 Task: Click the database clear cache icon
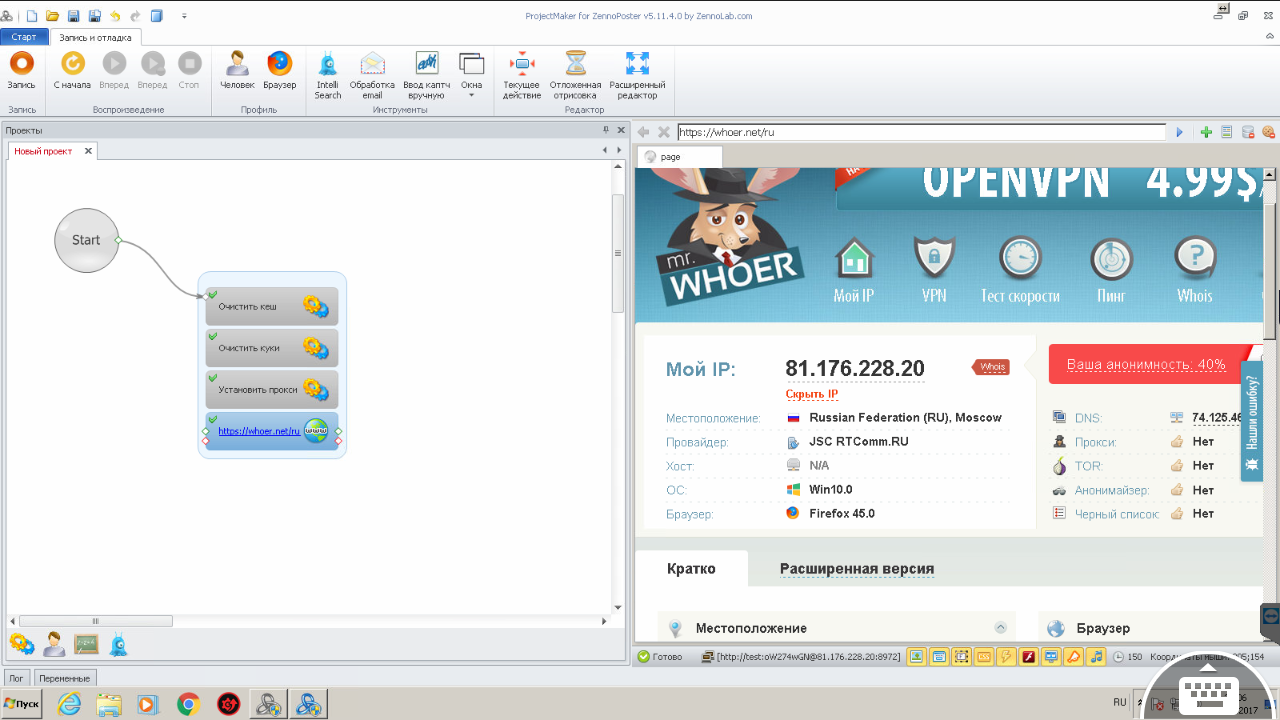(1247, 132)
